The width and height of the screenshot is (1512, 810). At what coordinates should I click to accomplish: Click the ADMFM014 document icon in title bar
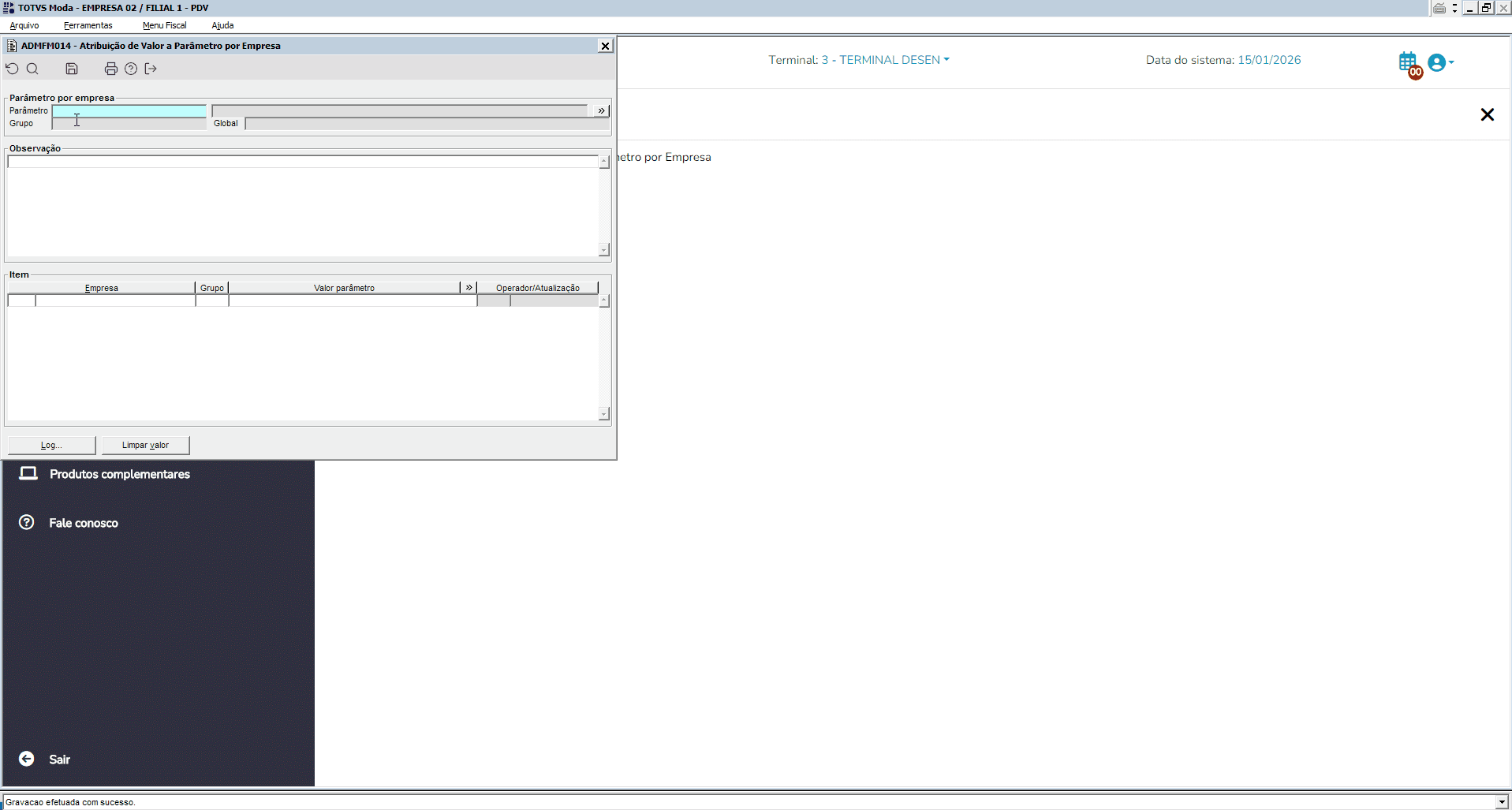click(11, 46)
